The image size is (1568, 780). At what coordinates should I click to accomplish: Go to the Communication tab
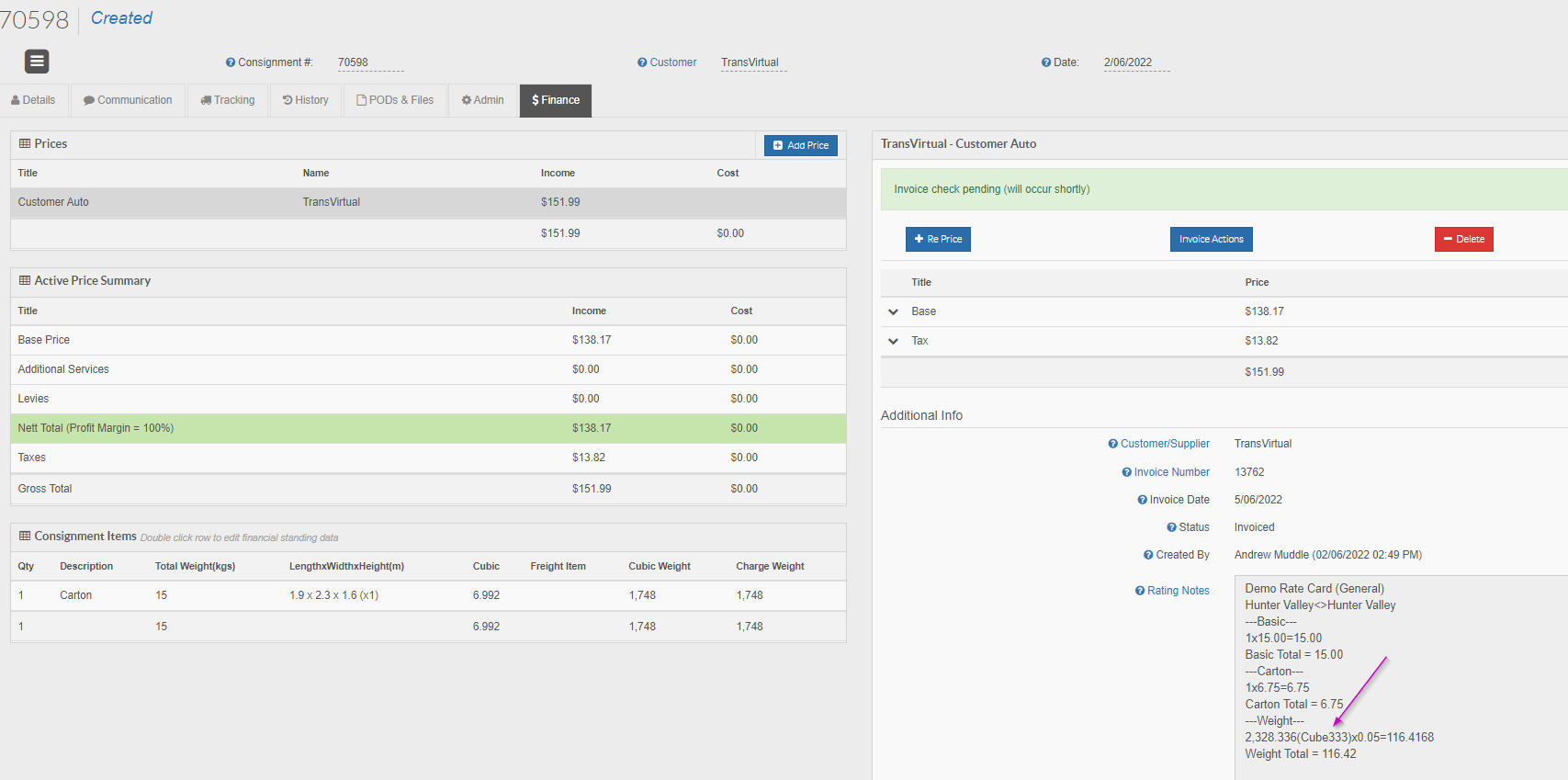pos(128,100)
